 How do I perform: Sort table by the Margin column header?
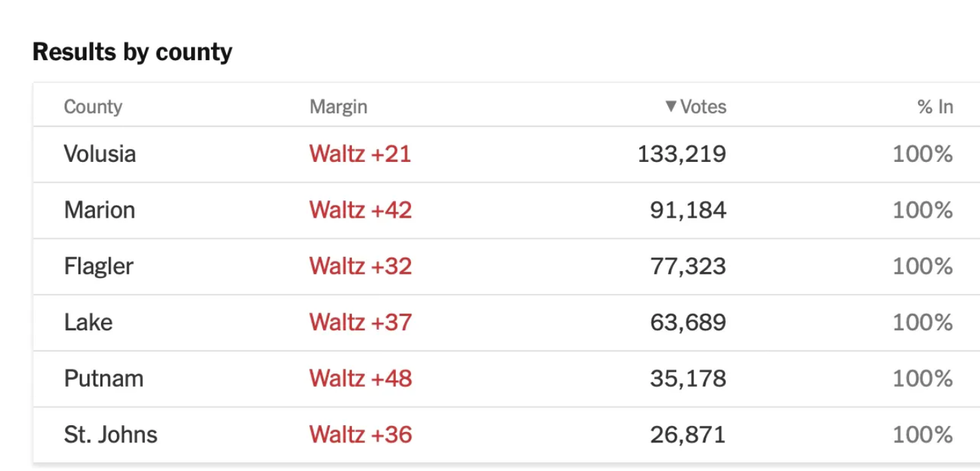coord(338,107)
